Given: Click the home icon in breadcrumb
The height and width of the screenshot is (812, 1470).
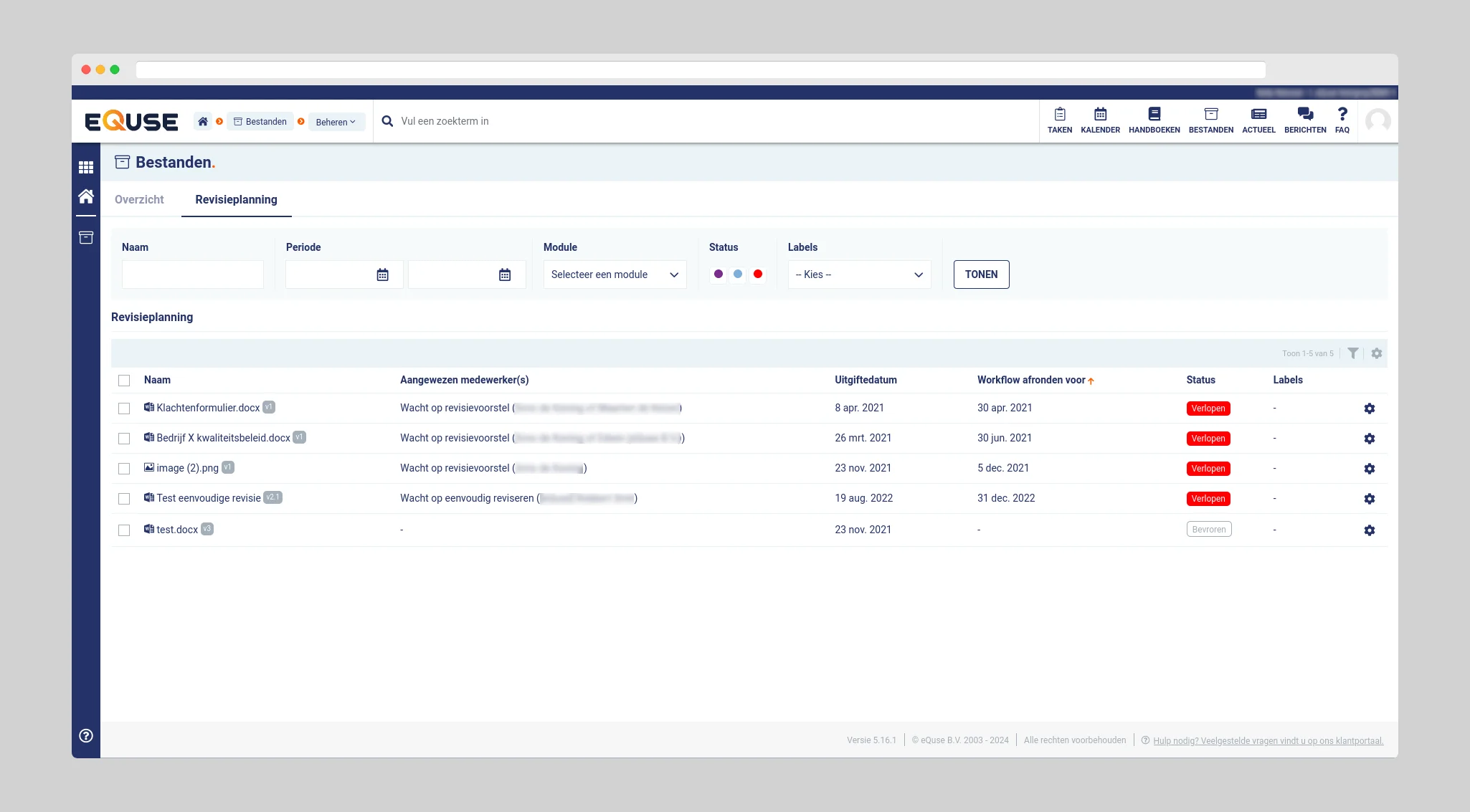Looking at the screenshot, I should click(x=203, y=122).
